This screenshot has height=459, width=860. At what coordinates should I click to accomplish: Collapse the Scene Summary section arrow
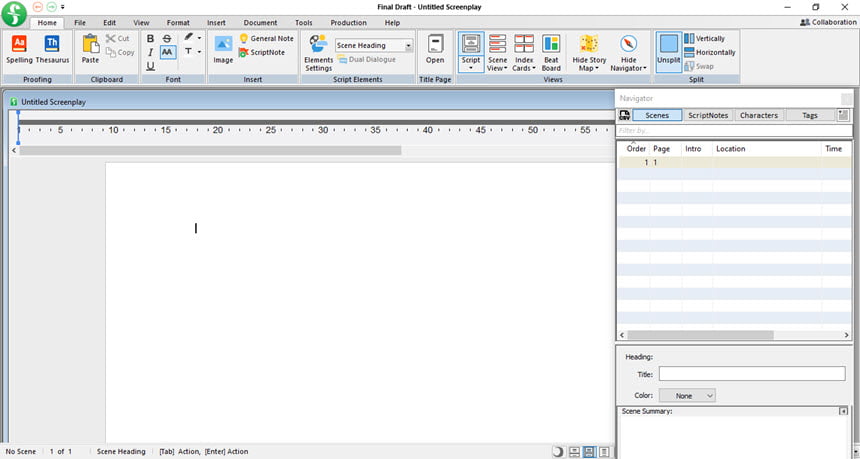[844, 411]
